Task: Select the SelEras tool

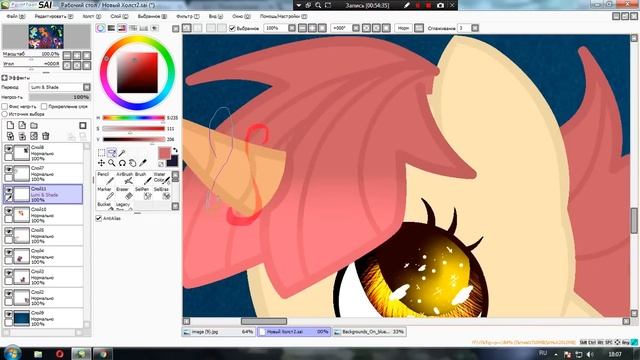Action: click(x=161, y=193)
